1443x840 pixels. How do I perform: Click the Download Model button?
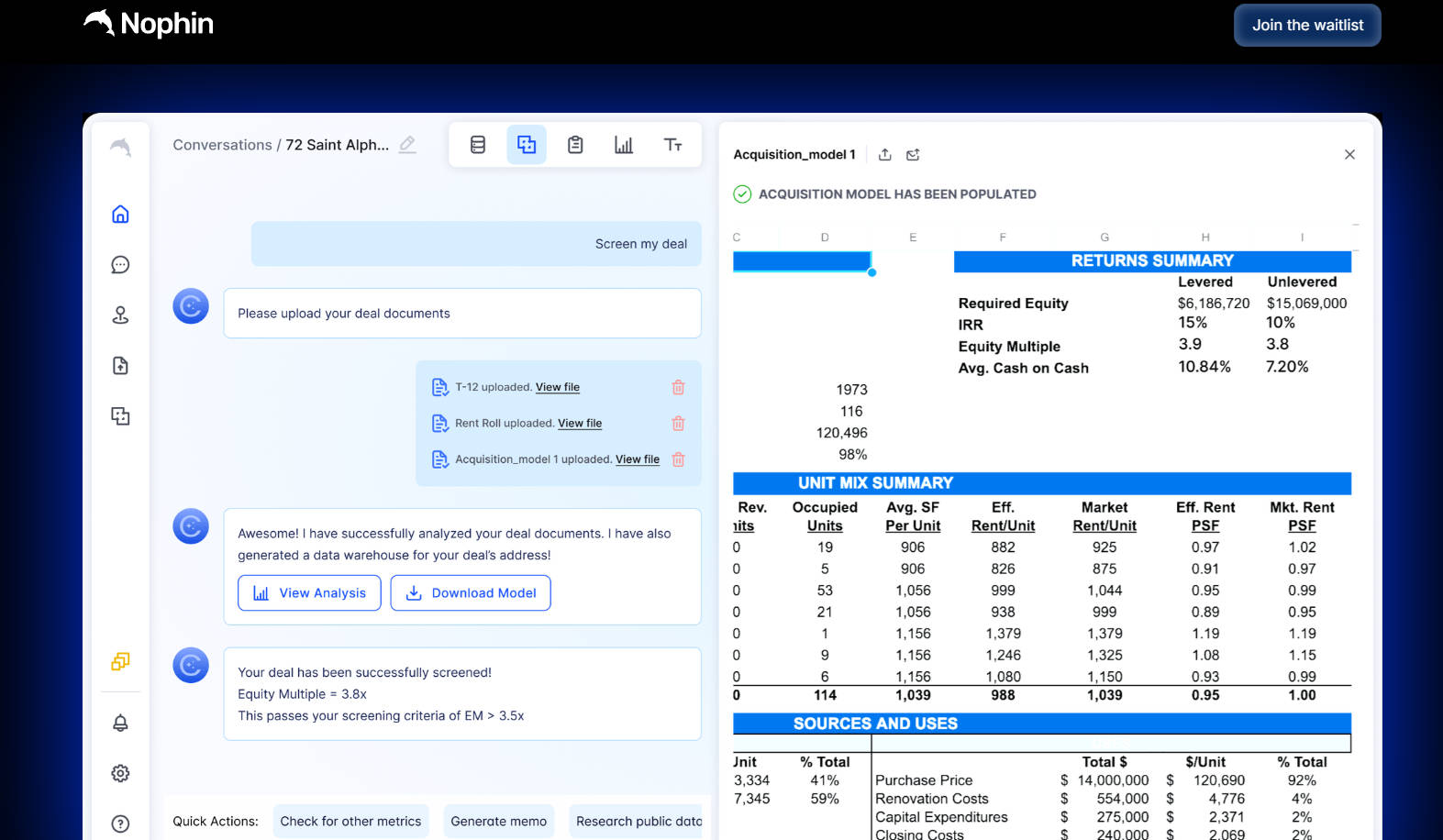(x=471, y=593)
